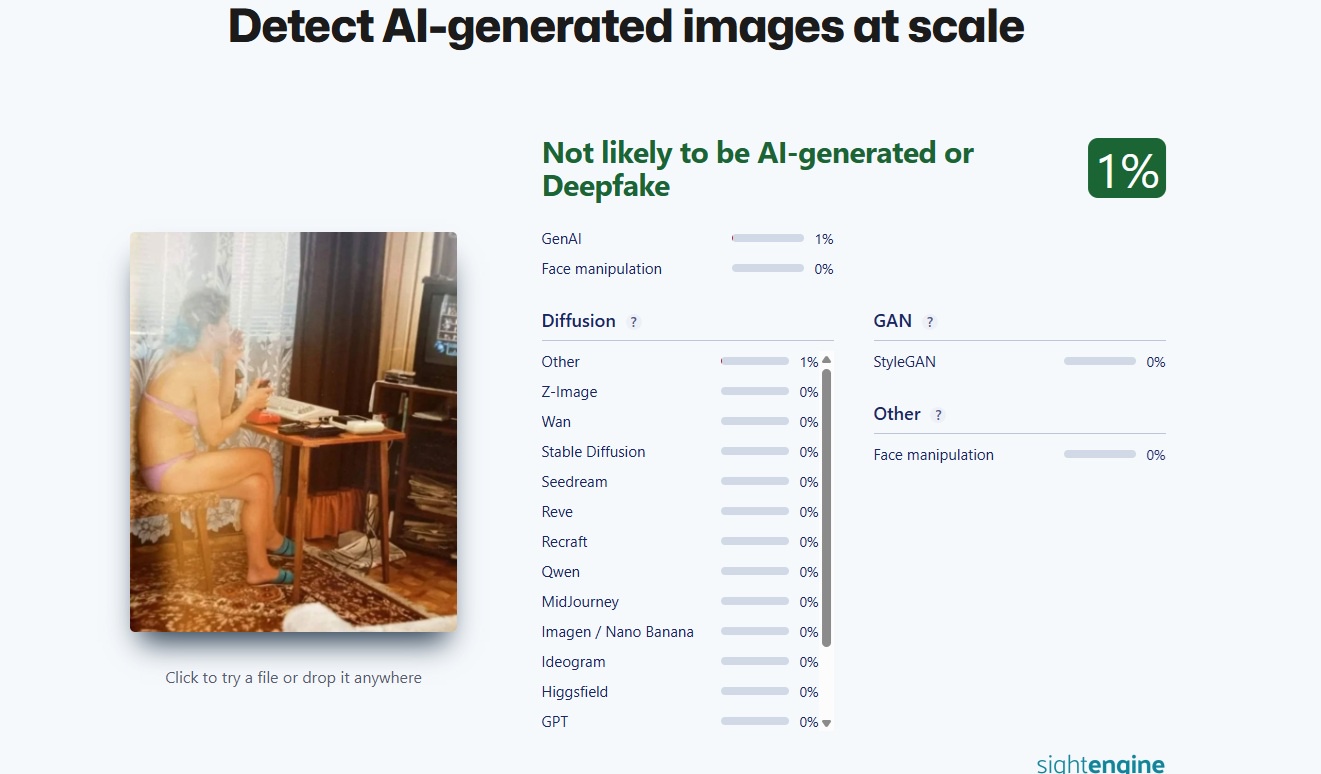
Task: Click the Diffusion list scrollbar thumb
Action: coord(826,505)
